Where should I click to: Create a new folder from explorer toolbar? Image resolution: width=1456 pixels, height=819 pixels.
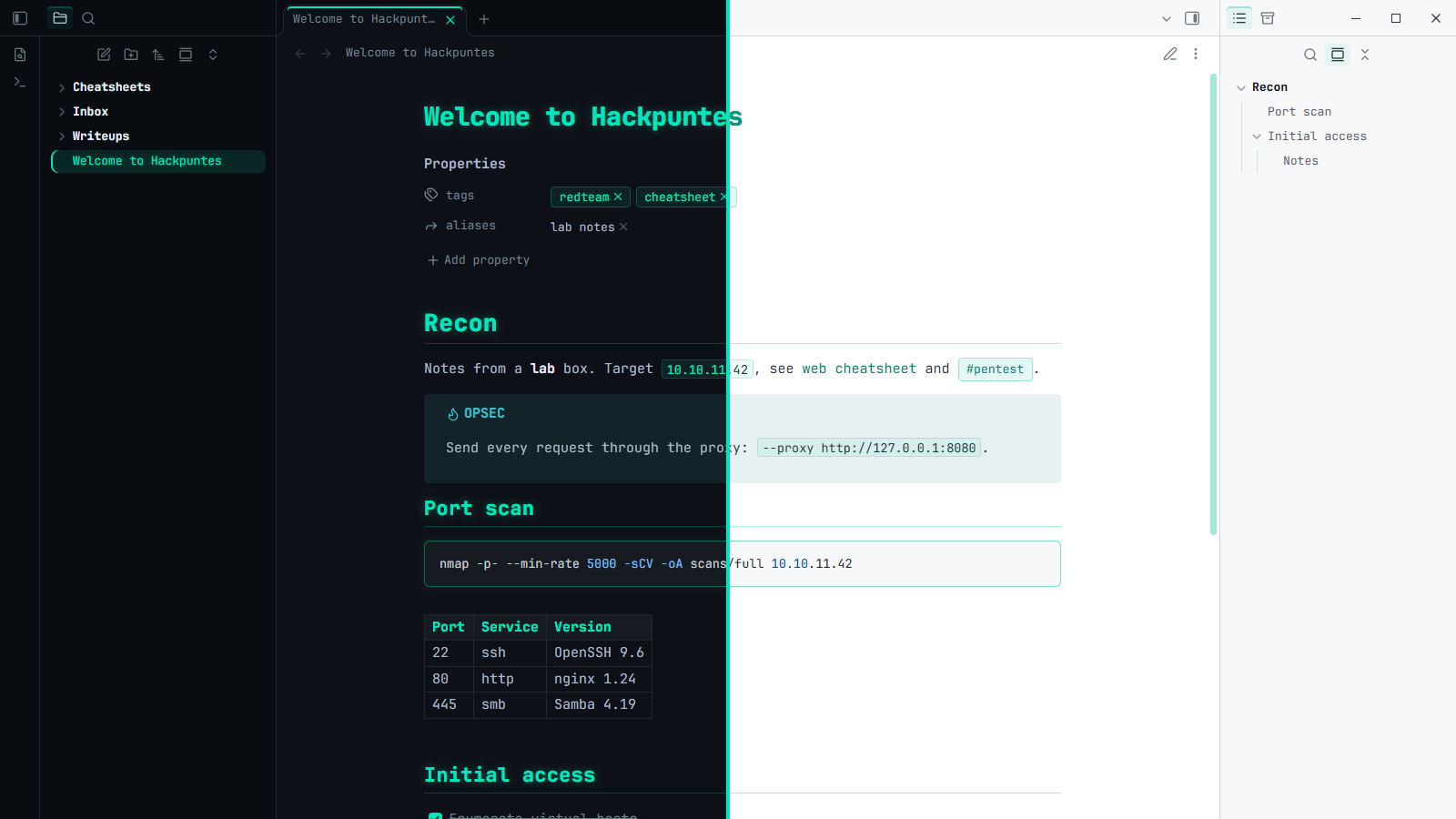tap(131, 55)
